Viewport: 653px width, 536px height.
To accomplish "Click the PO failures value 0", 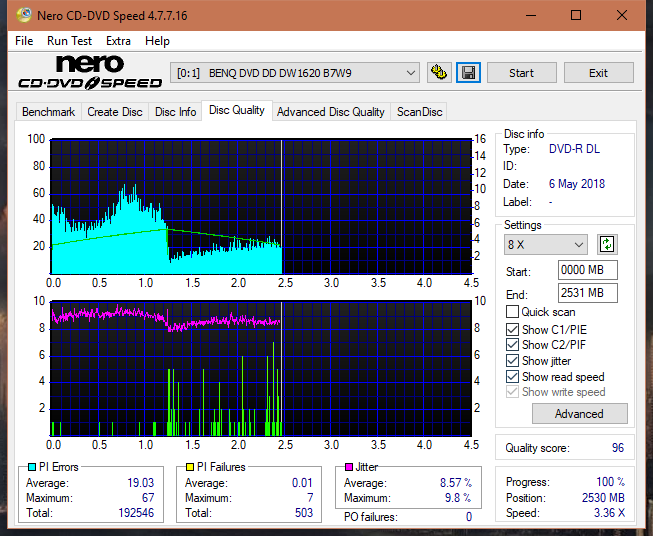I will click(x=469, y=517).
